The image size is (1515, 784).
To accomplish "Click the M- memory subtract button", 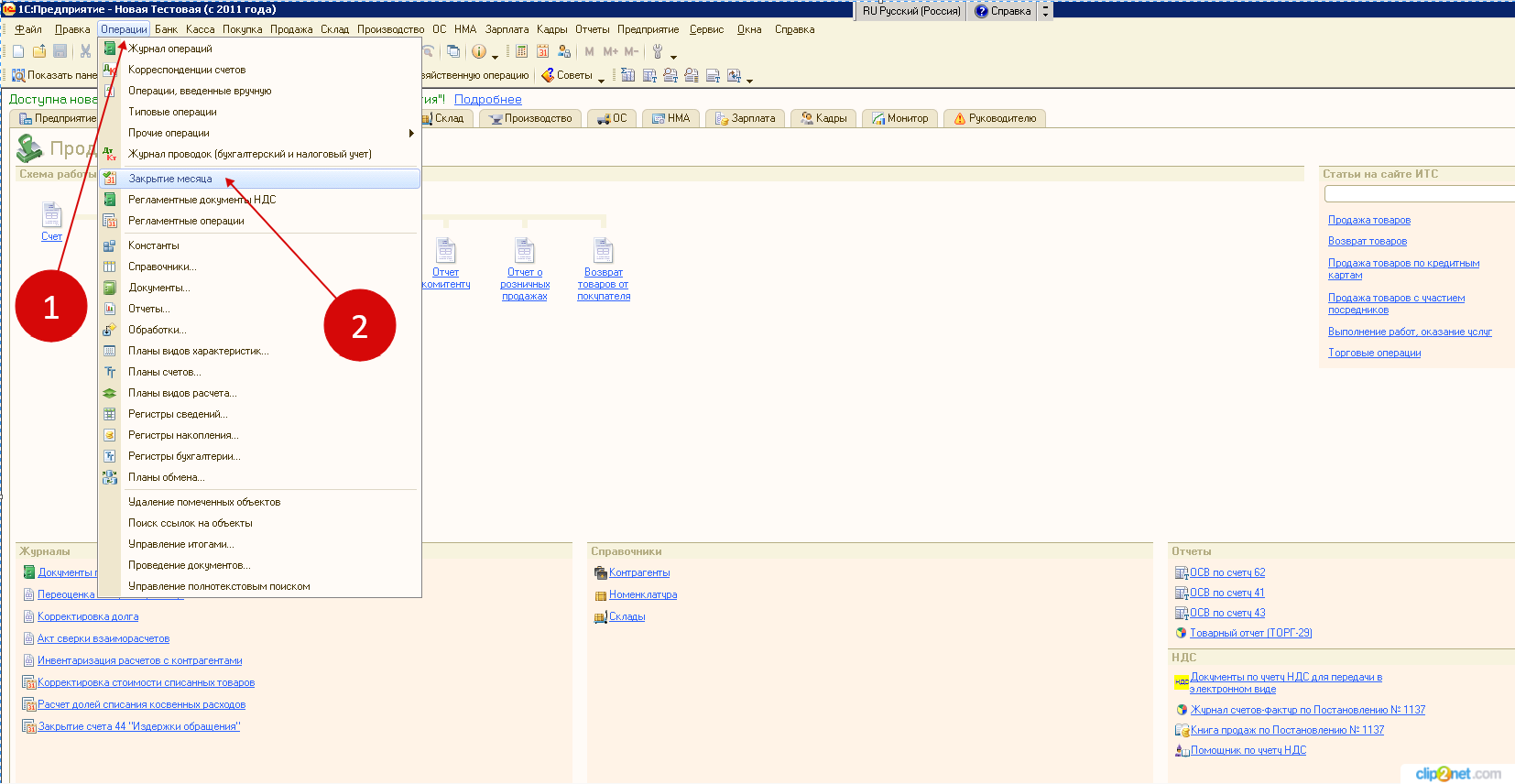I will pos(631,51).
